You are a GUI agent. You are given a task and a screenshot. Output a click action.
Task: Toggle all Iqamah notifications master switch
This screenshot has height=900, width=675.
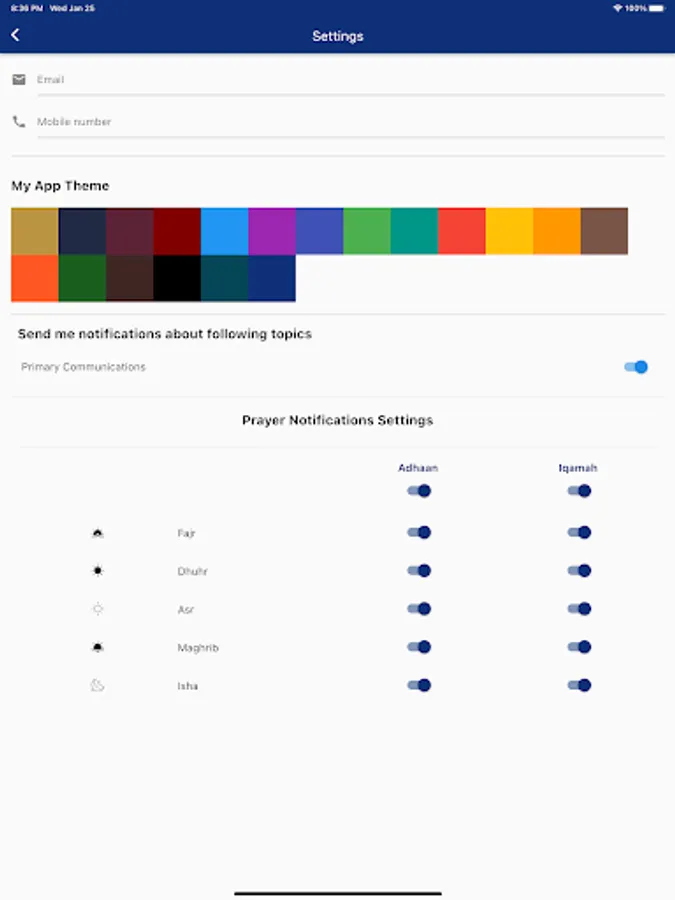tap(579, 491)
